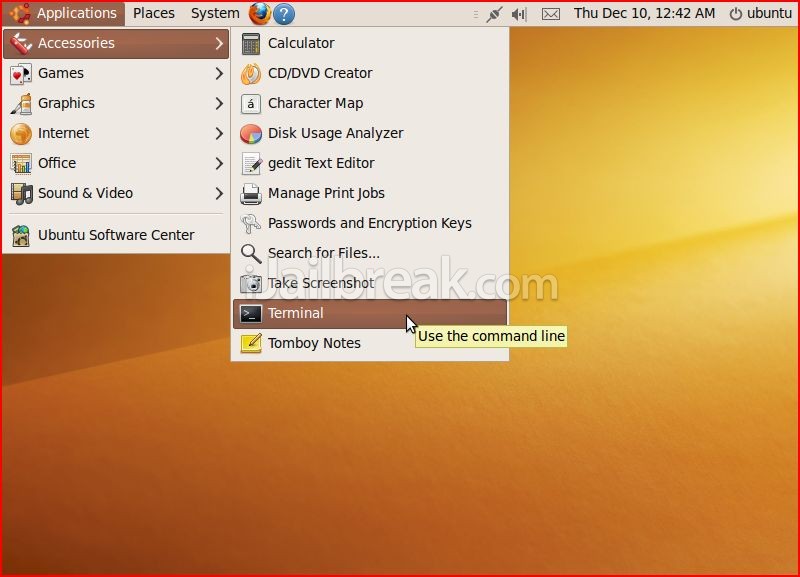Image resolution: width=800 pixels, height=577 pixels.
Task: Select Character Map entry text
Action: (x=315, y=103)
